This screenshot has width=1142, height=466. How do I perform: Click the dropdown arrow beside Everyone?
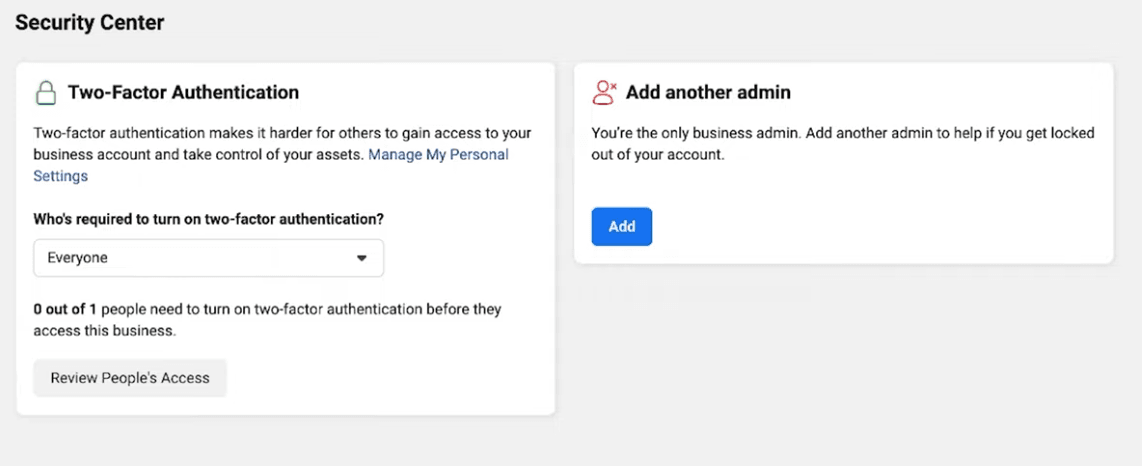coord(361,258)
